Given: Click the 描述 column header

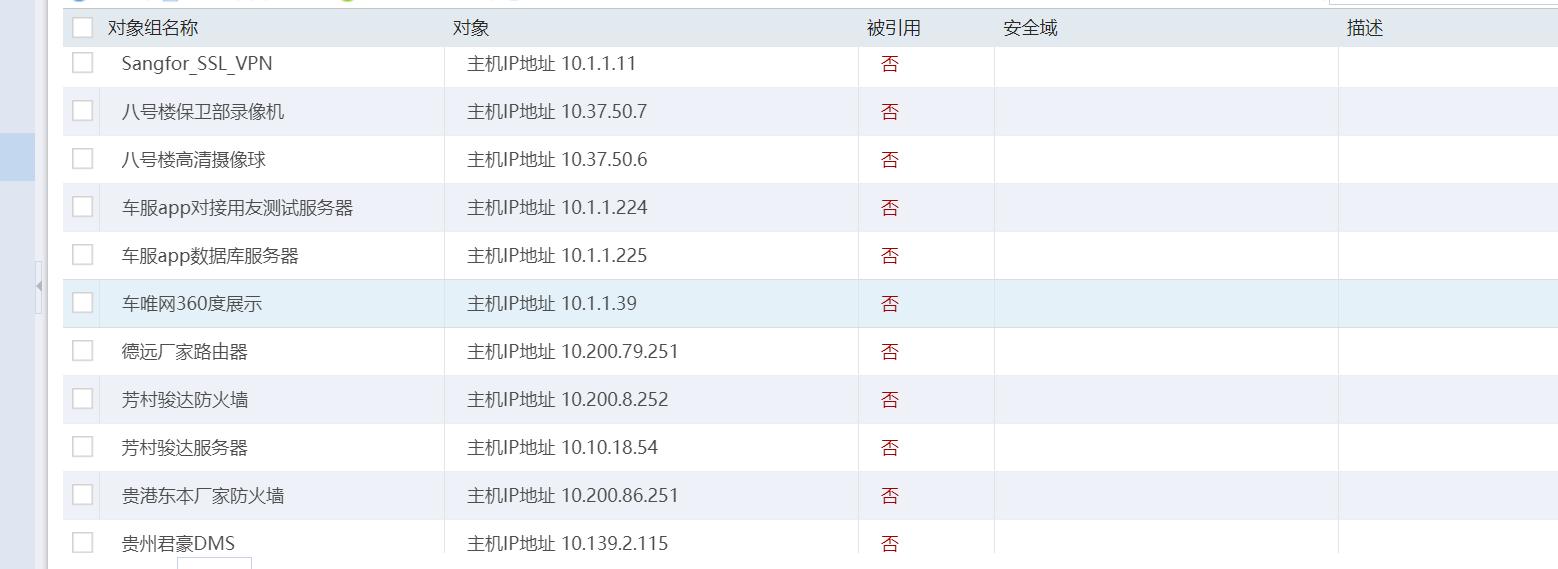Looking at the screenshot, I should pyautogui.click(x=1365, y=29).
